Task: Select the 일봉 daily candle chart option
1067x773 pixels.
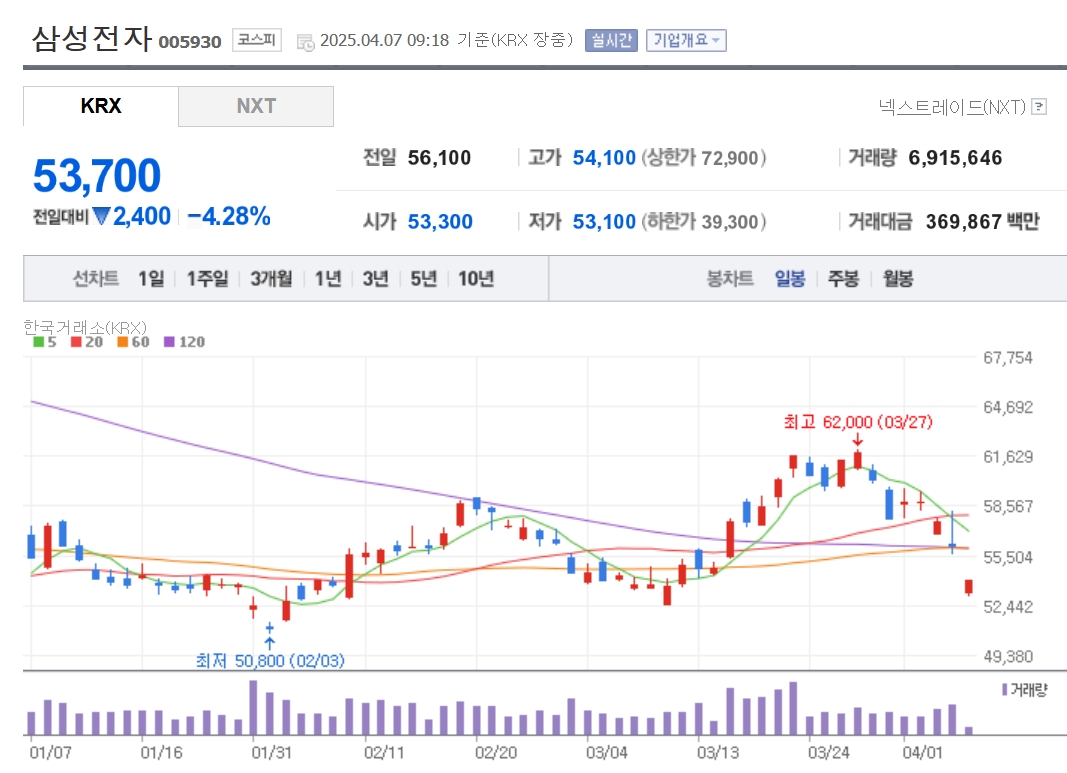Action: point(789,279)
